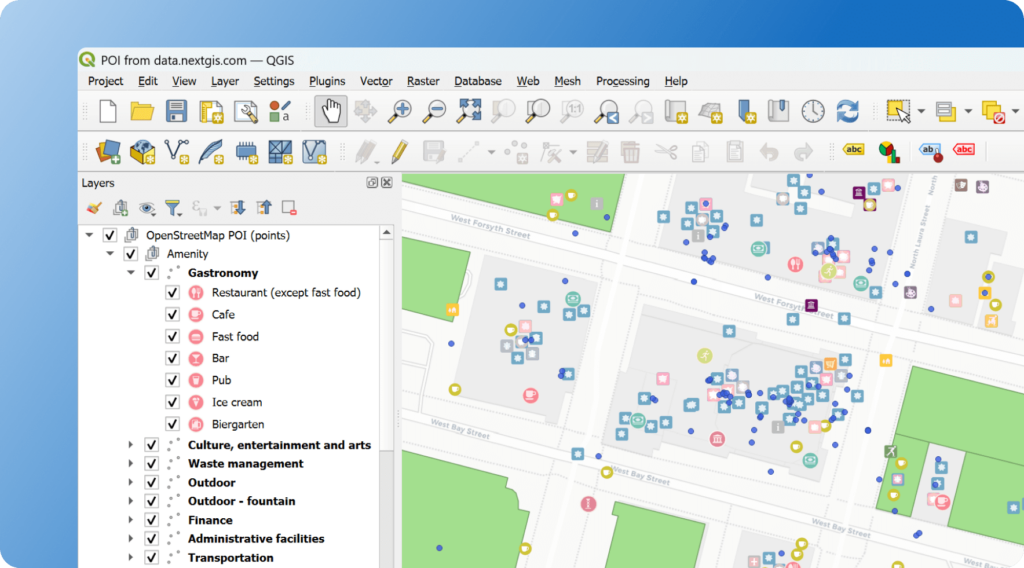Open the Layer menu
1024x568 pixels.
tap(225, 81)
